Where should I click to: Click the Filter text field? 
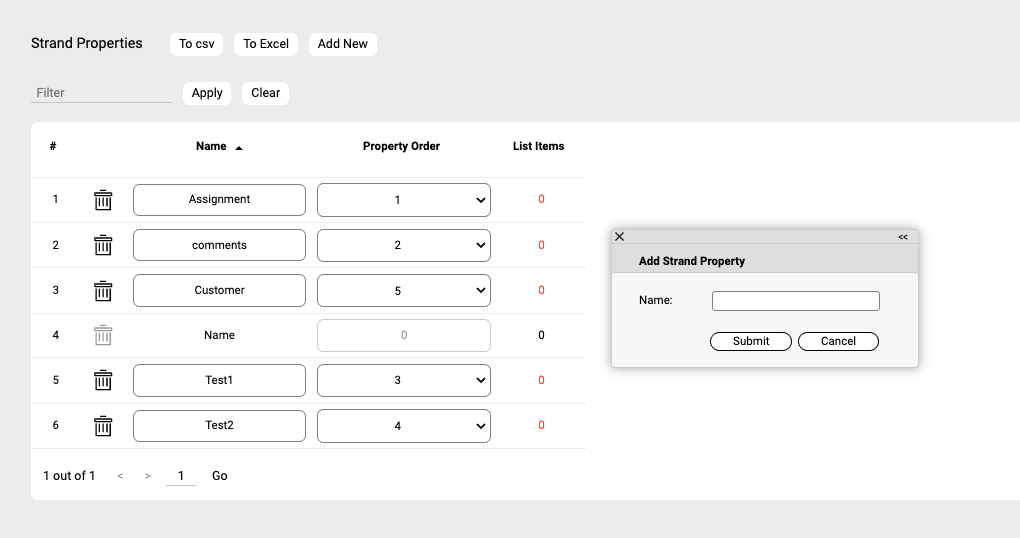pyautogui.click(x=101, y=93)
